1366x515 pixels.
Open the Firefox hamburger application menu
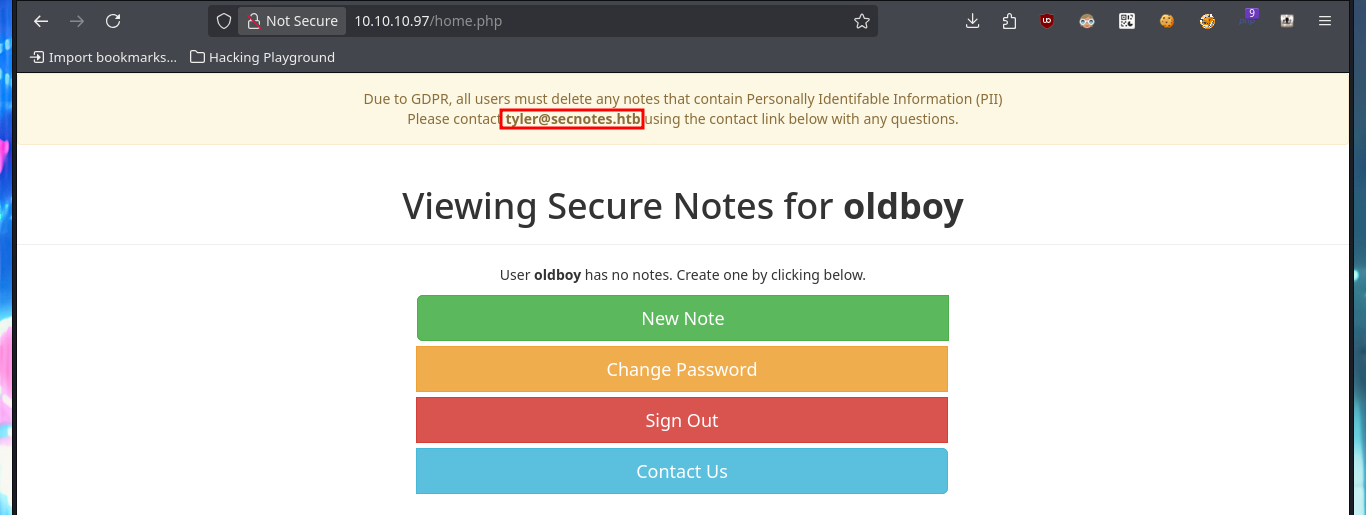tap(1325, 21)
